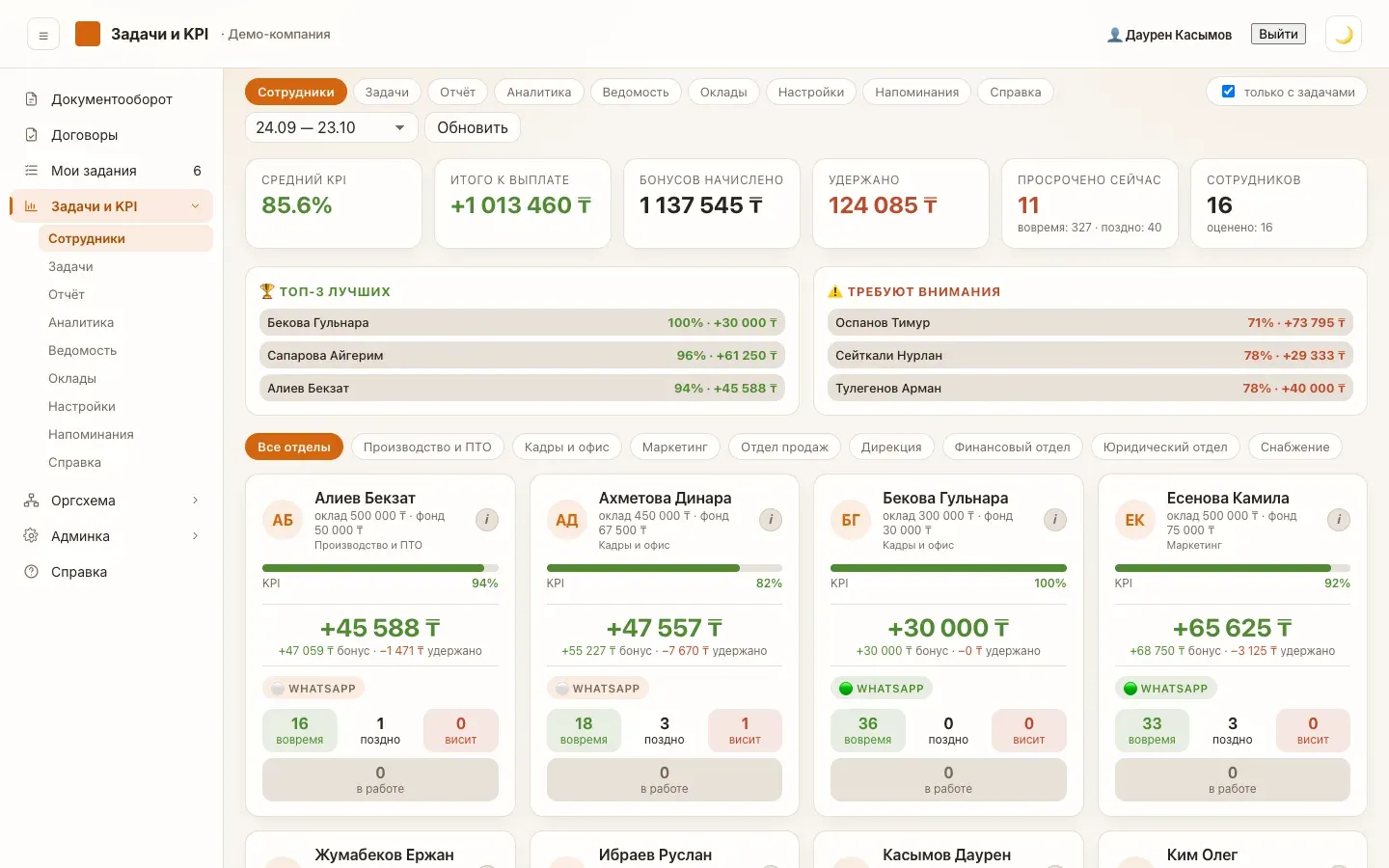Switch to the Аналитика tab
The width and height of the screenshot is (1389, 868).
(x=539, y=92)
